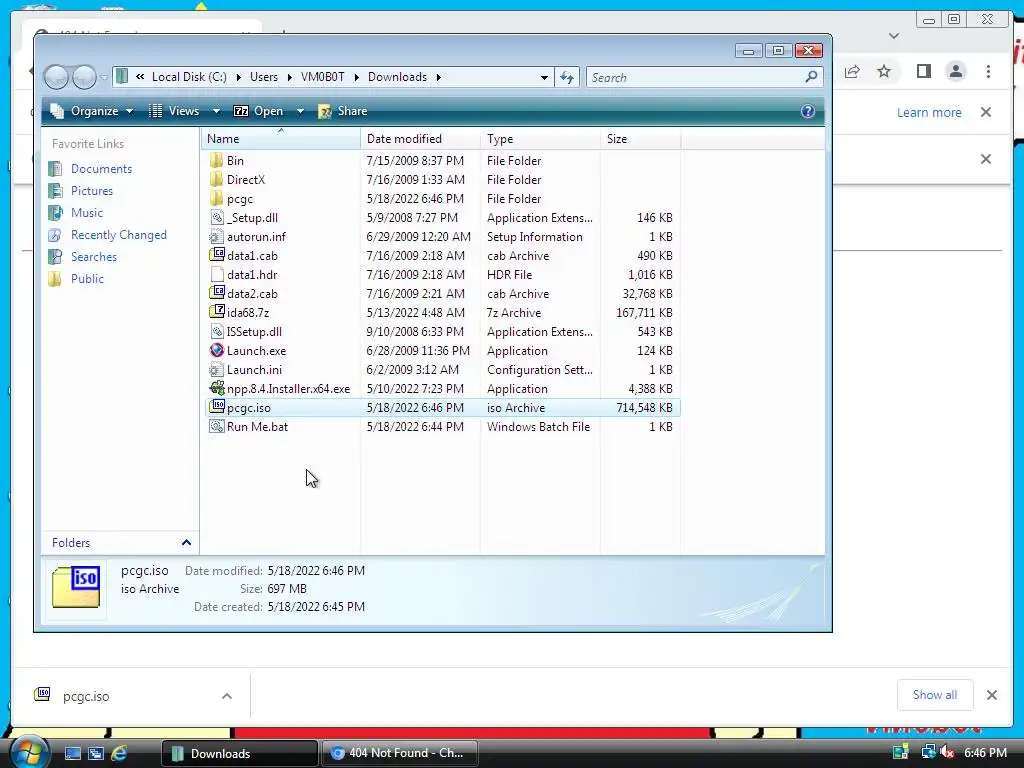Click the Learn more link in Chrome
Image resolution: width=1024 pixels, height=768 pixels.
point(929,112)
